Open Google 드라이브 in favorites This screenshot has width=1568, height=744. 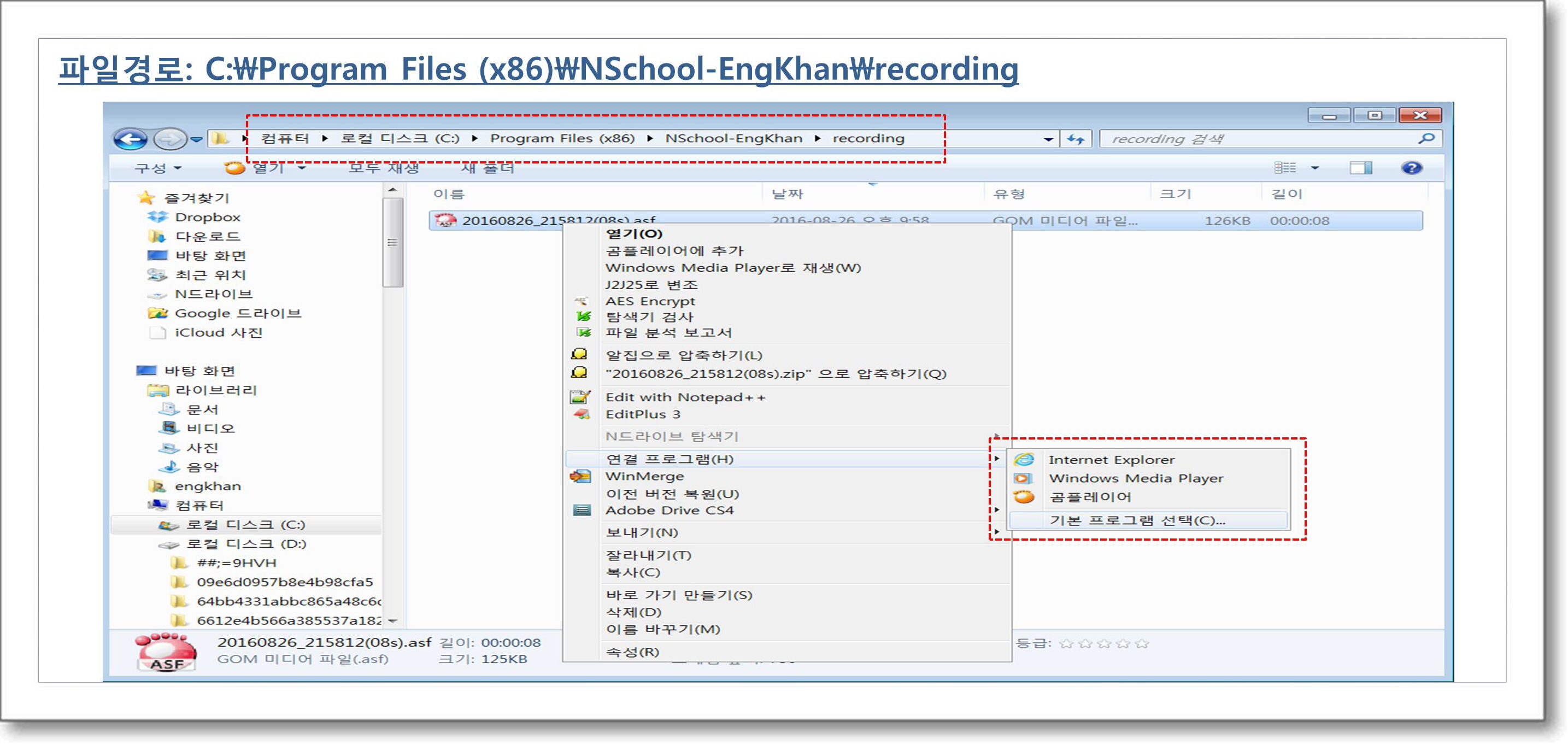(237, 313)
